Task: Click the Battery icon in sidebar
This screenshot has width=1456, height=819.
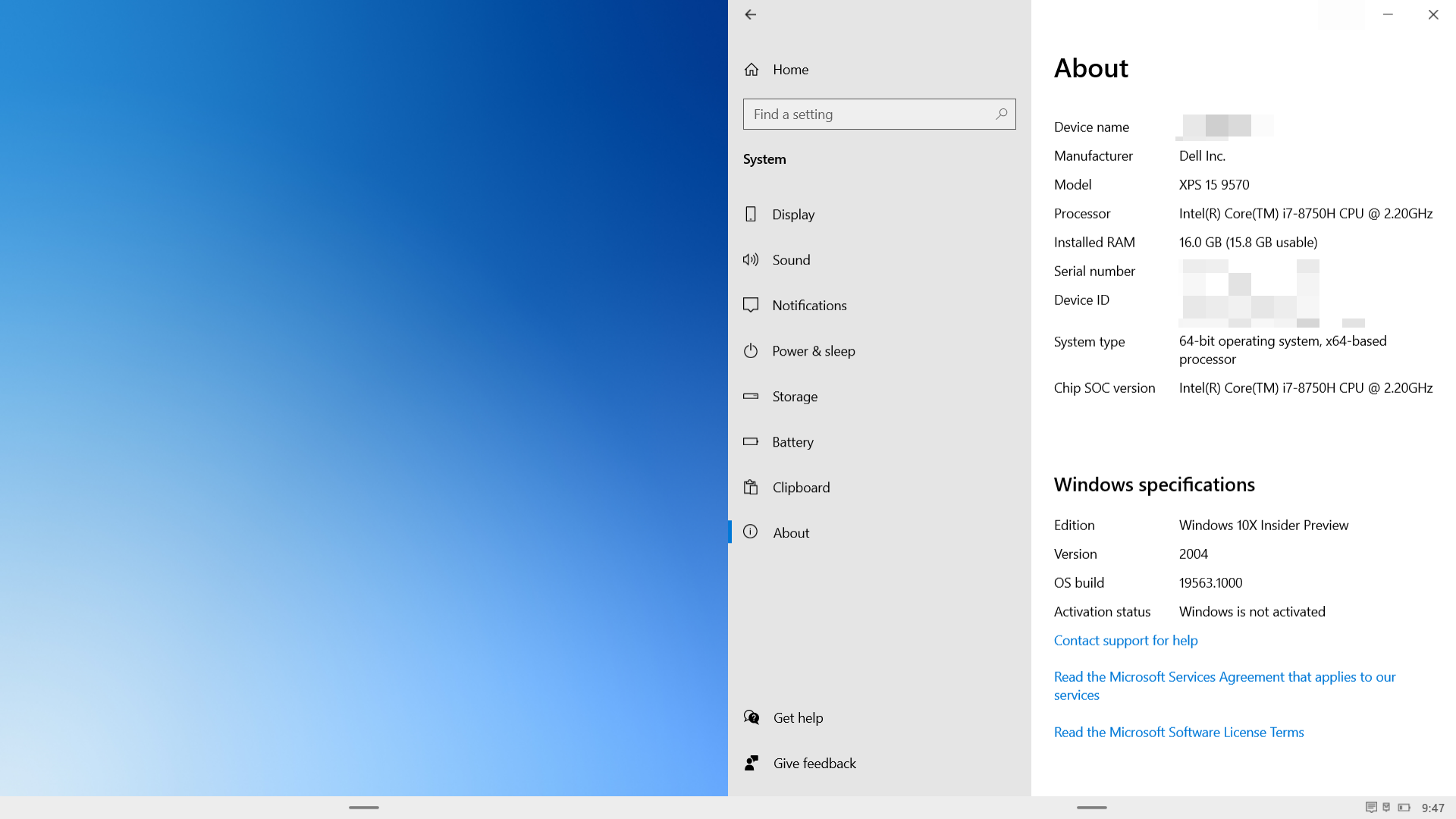Action: pos(751,441)
